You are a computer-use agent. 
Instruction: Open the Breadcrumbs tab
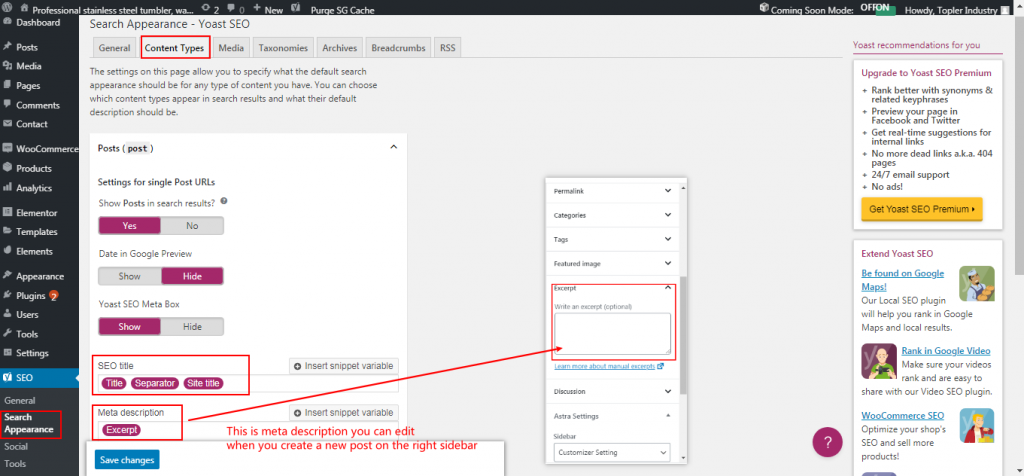pyautogui.click(x=398, y=47)
